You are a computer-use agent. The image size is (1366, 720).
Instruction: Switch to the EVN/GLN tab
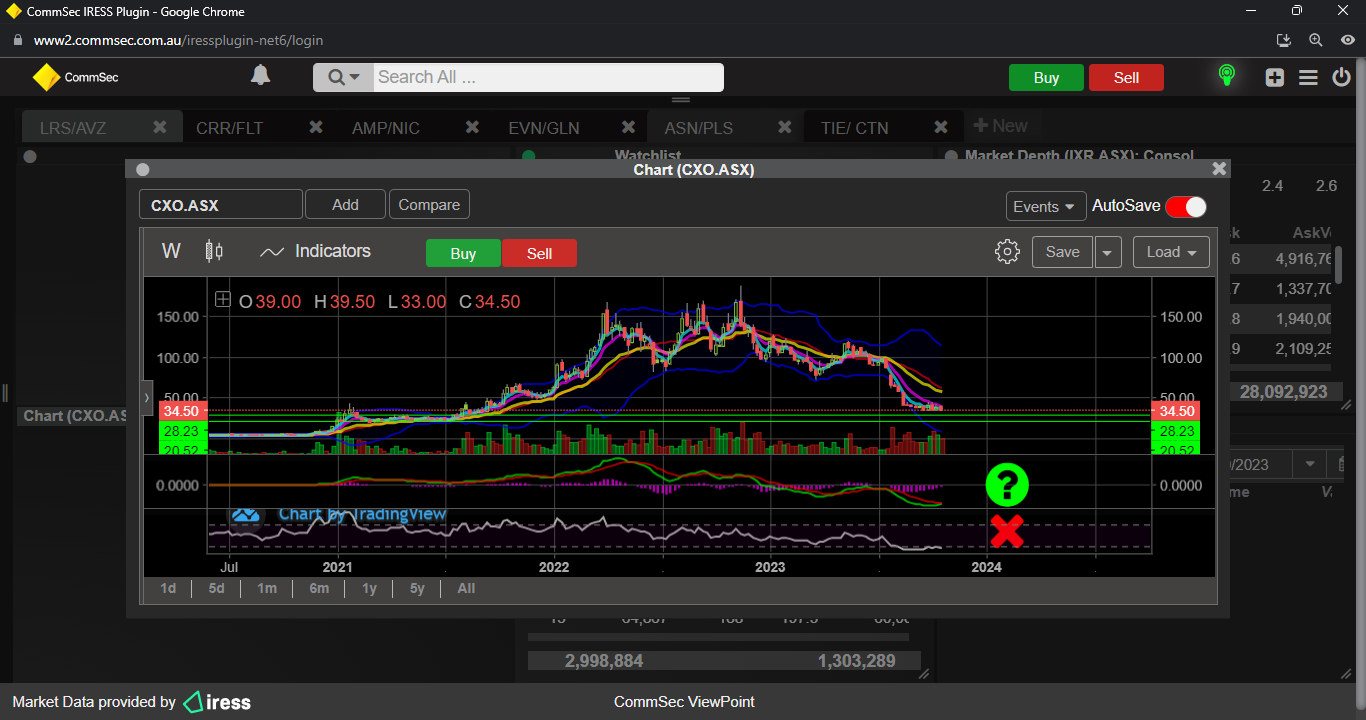pos(544,128)
